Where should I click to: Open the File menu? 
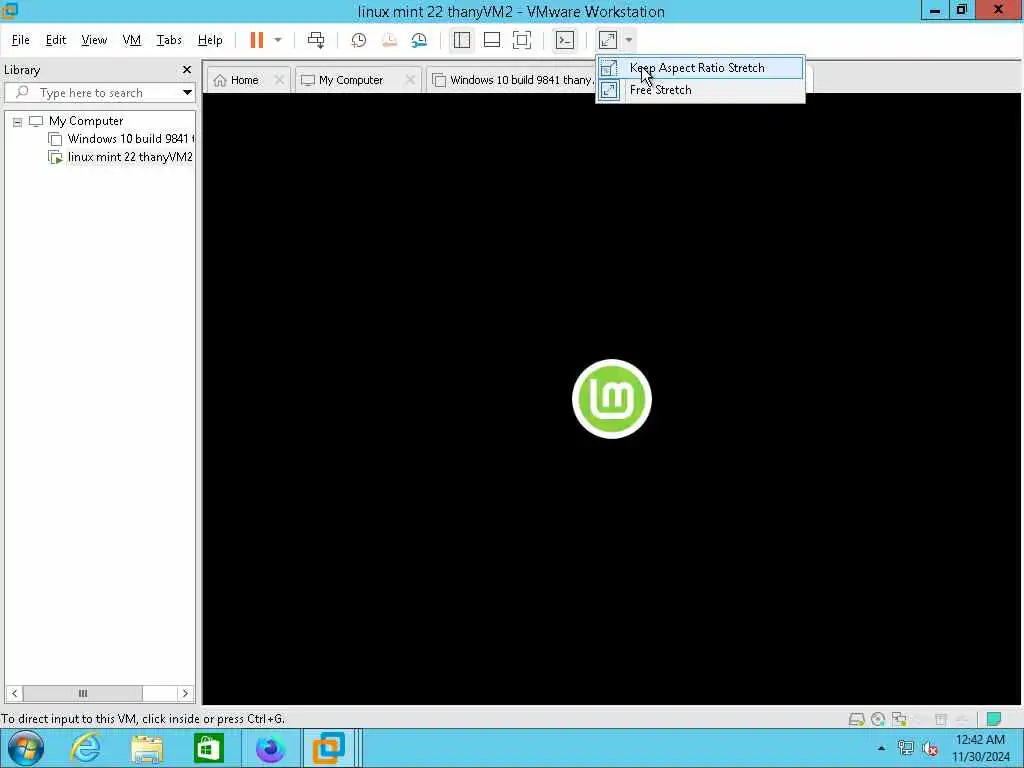click(21, 40)
